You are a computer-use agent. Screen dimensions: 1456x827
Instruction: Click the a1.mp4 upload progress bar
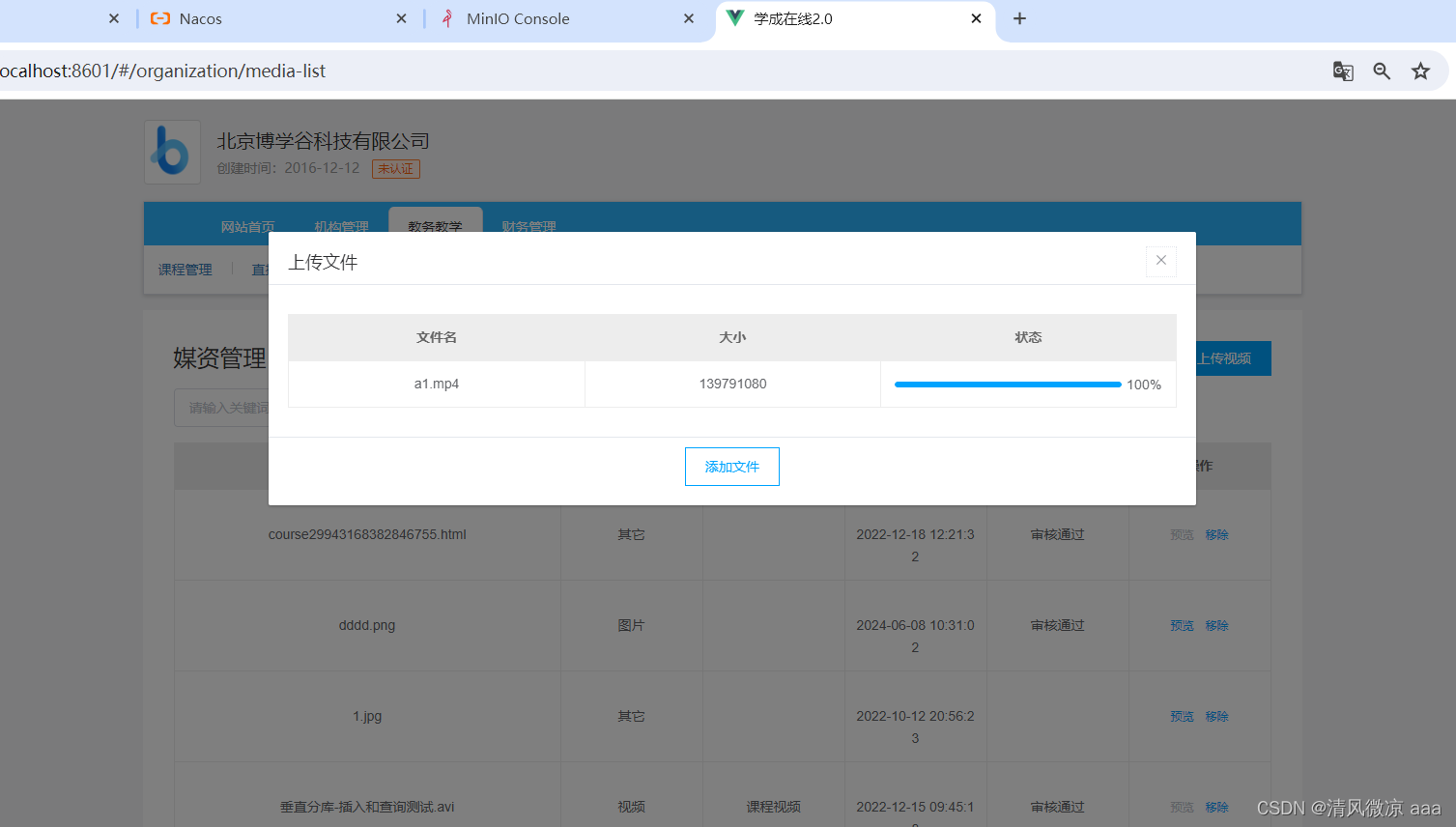(x=1008, y=385)
